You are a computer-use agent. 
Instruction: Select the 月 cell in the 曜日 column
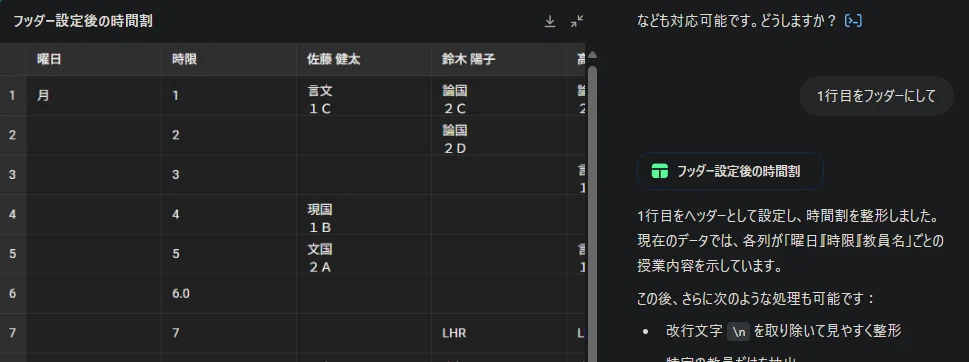point(94,96)
